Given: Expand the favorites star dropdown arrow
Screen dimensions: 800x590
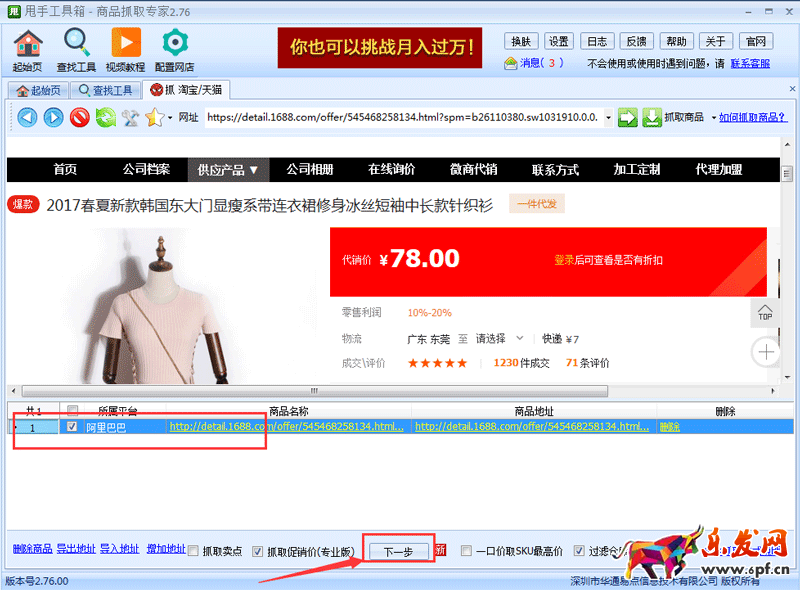Looking at the screenshot, I should coord(170,118).
